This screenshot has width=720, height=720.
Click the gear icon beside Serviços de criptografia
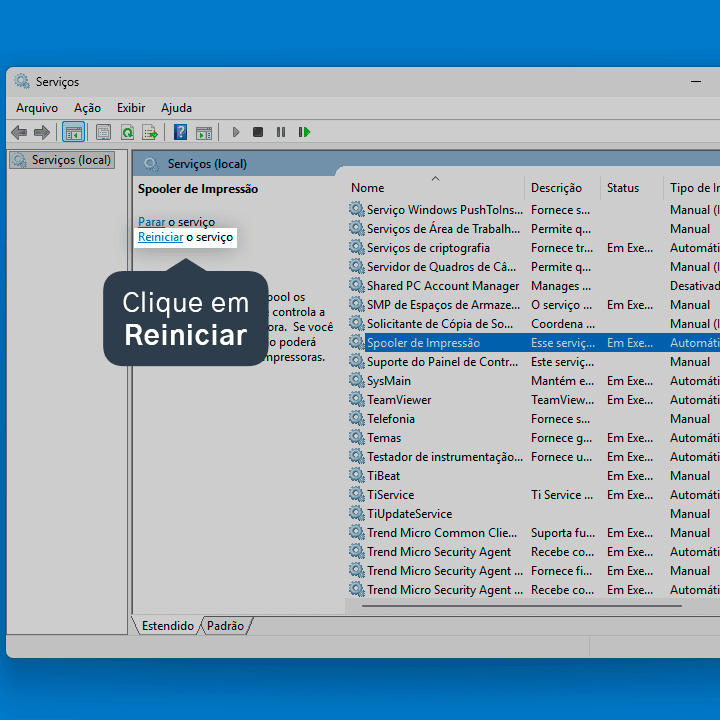(x=356, y=247)
